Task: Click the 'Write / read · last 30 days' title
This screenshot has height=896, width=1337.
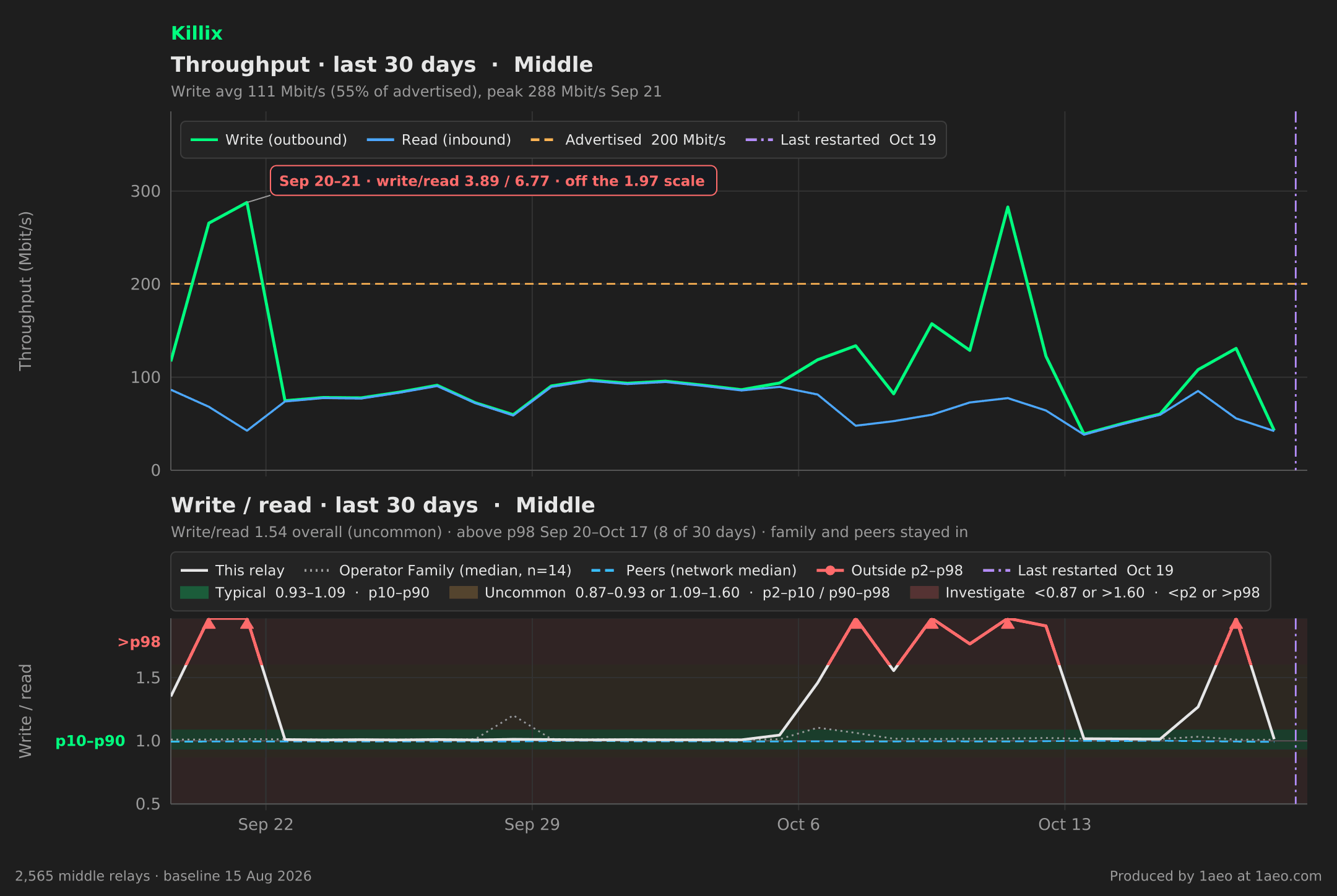Action: (x=383, y=506)
